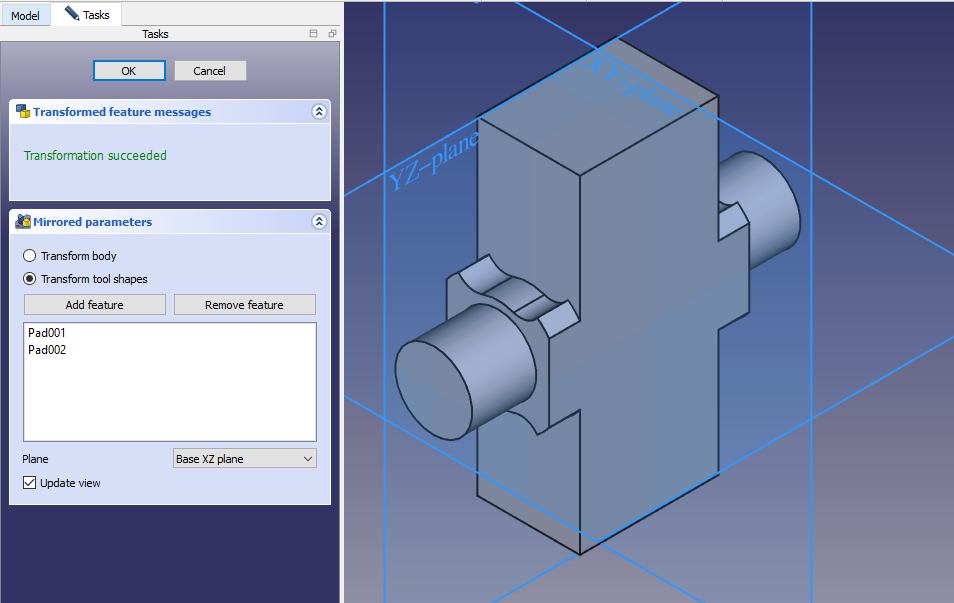Click the front circular face of the cylinder
954x603 pixels.
point(434,382)
